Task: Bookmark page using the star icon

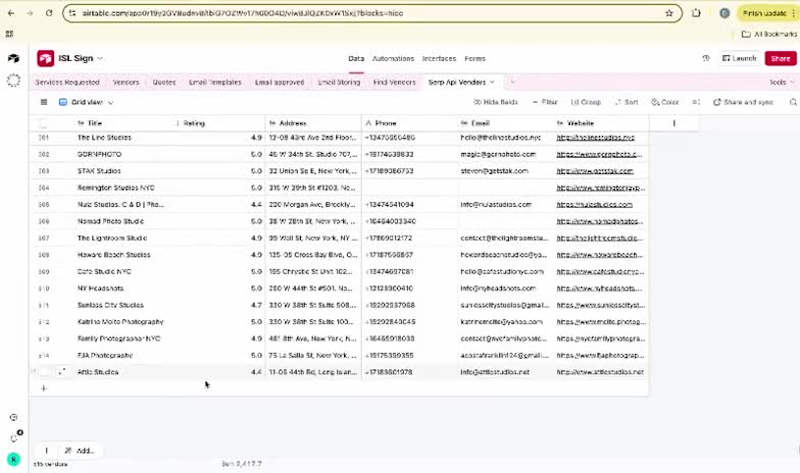Action: click(x=669, y=13)
